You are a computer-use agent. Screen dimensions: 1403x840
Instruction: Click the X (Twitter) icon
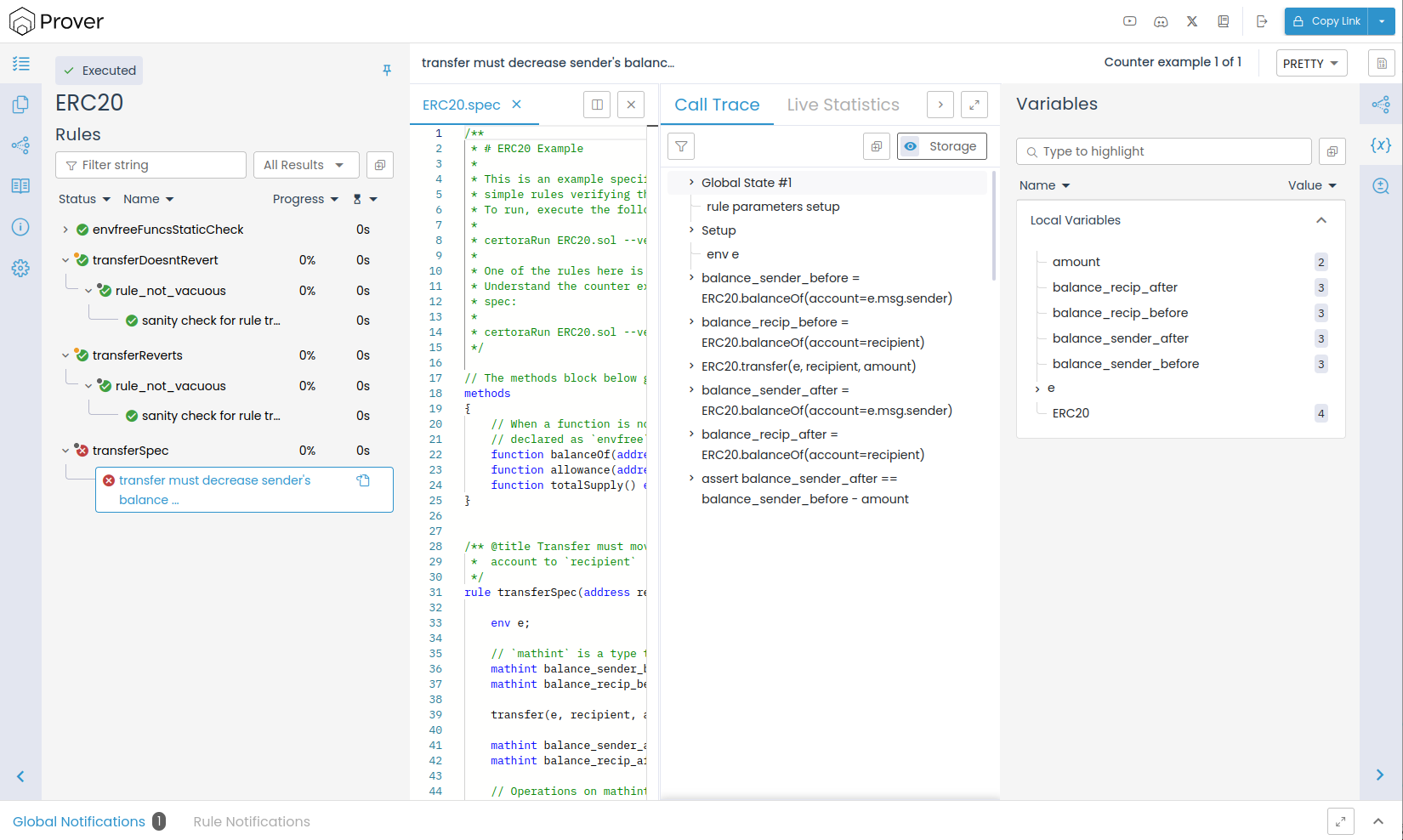point(1192,22)
